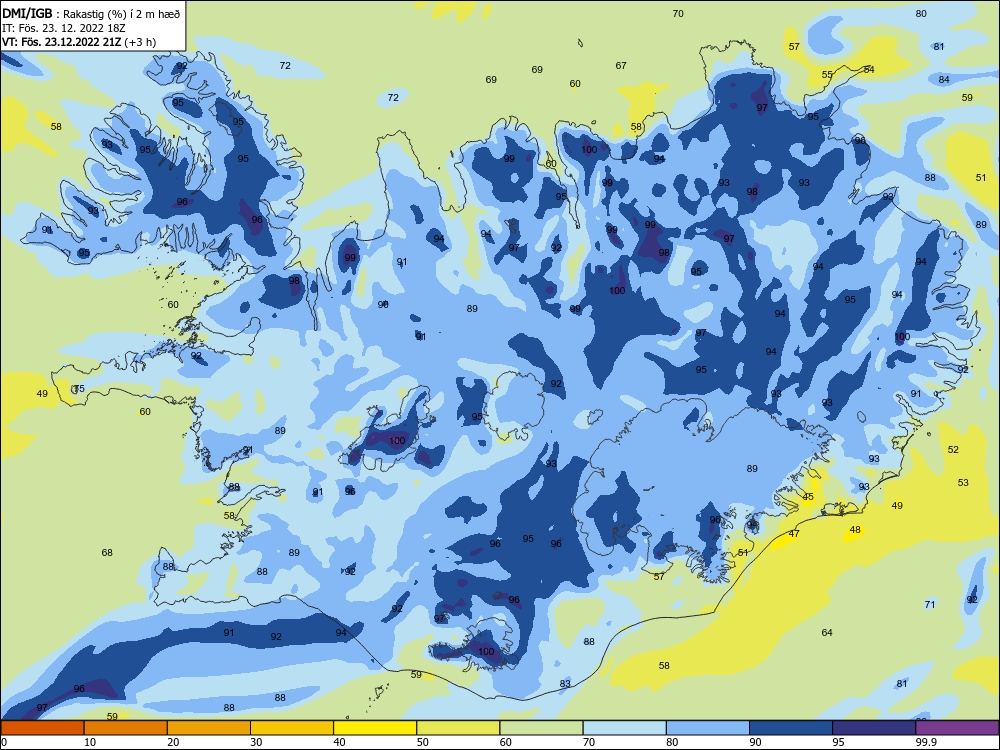Click the purple above-99.9 legend swatch

point(957,728)
